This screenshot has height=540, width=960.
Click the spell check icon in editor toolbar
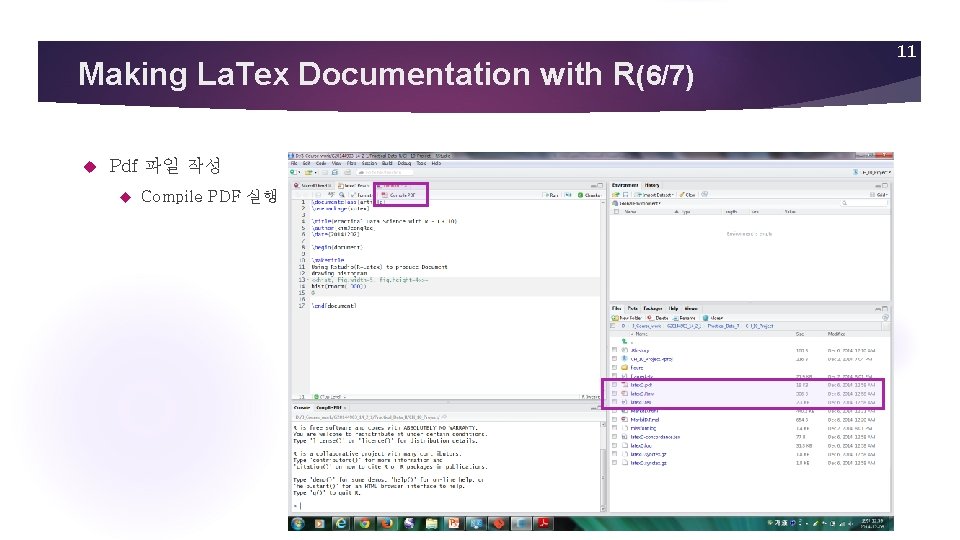tap(331, 195)
